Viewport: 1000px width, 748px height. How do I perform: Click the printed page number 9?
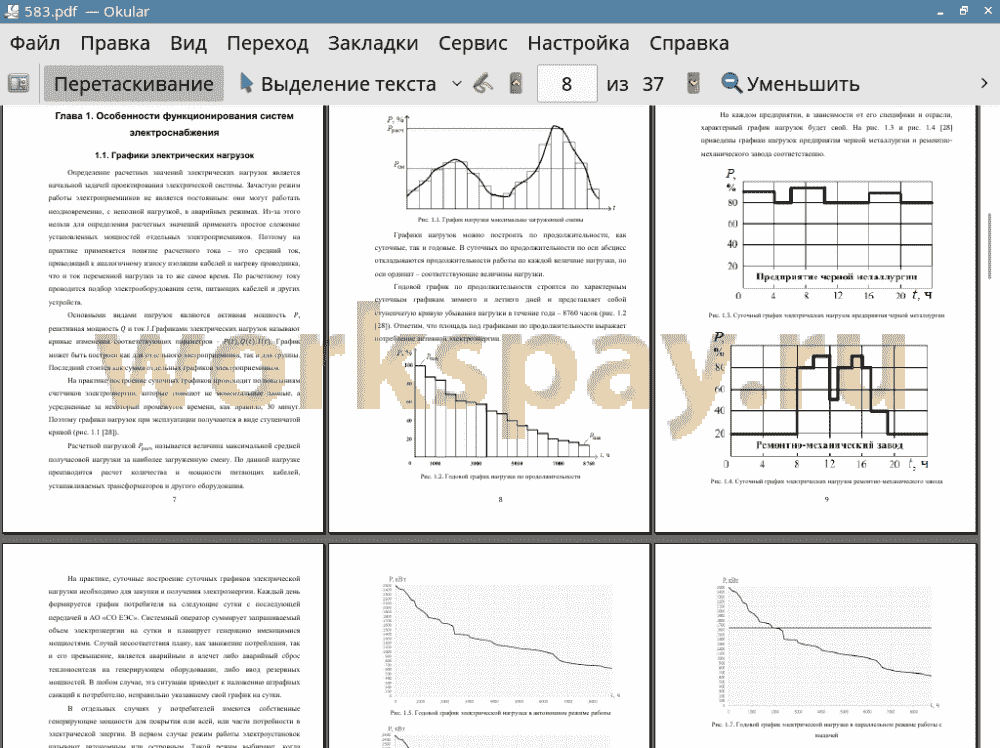click(x=827, y=499)
